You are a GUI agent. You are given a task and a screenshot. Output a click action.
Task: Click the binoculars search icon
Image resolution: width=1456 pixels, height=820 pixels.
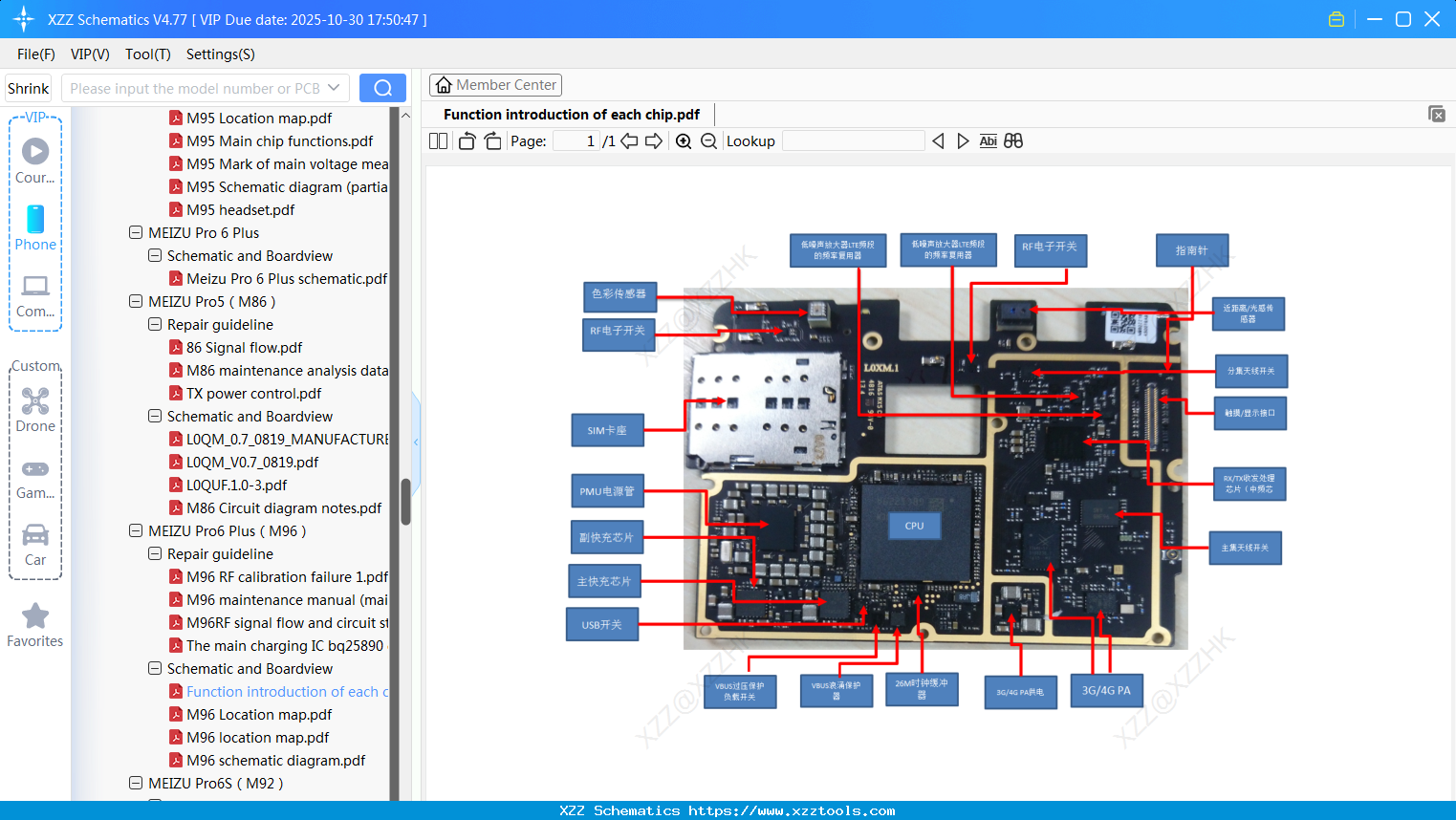click(x=1013, y=141)
